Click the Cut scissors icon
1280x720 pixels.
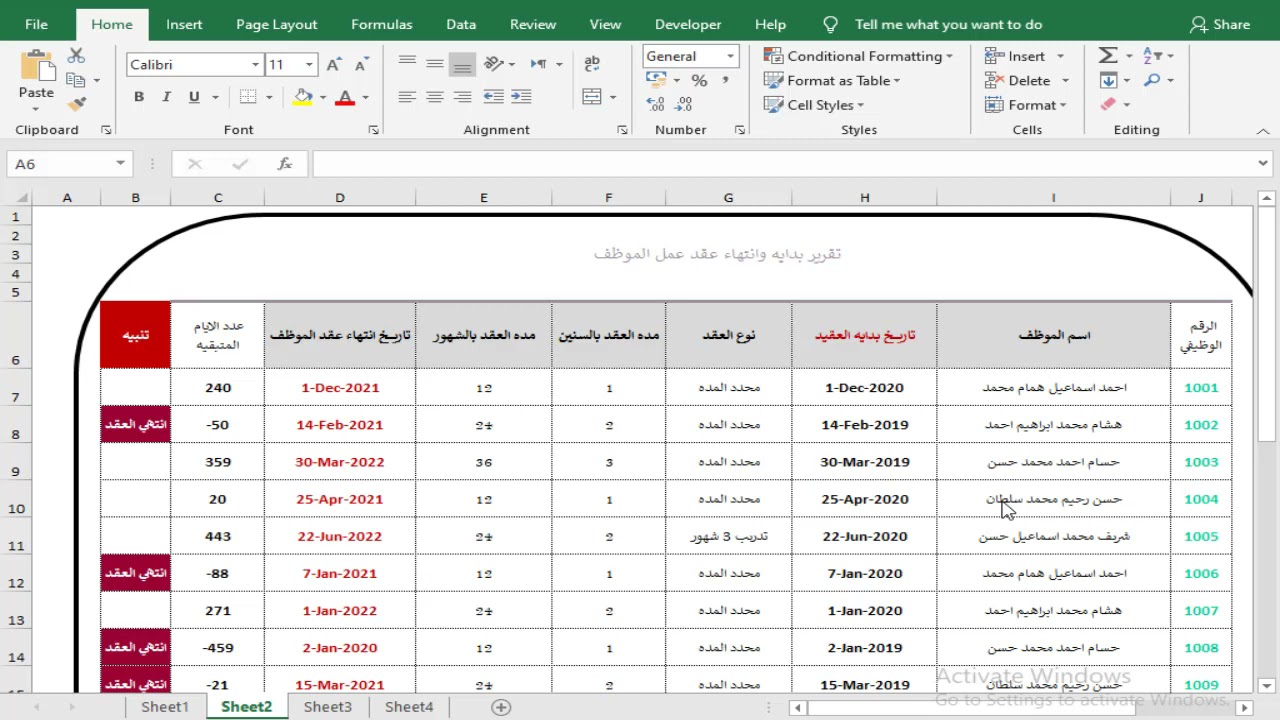(x=76, y=57)
